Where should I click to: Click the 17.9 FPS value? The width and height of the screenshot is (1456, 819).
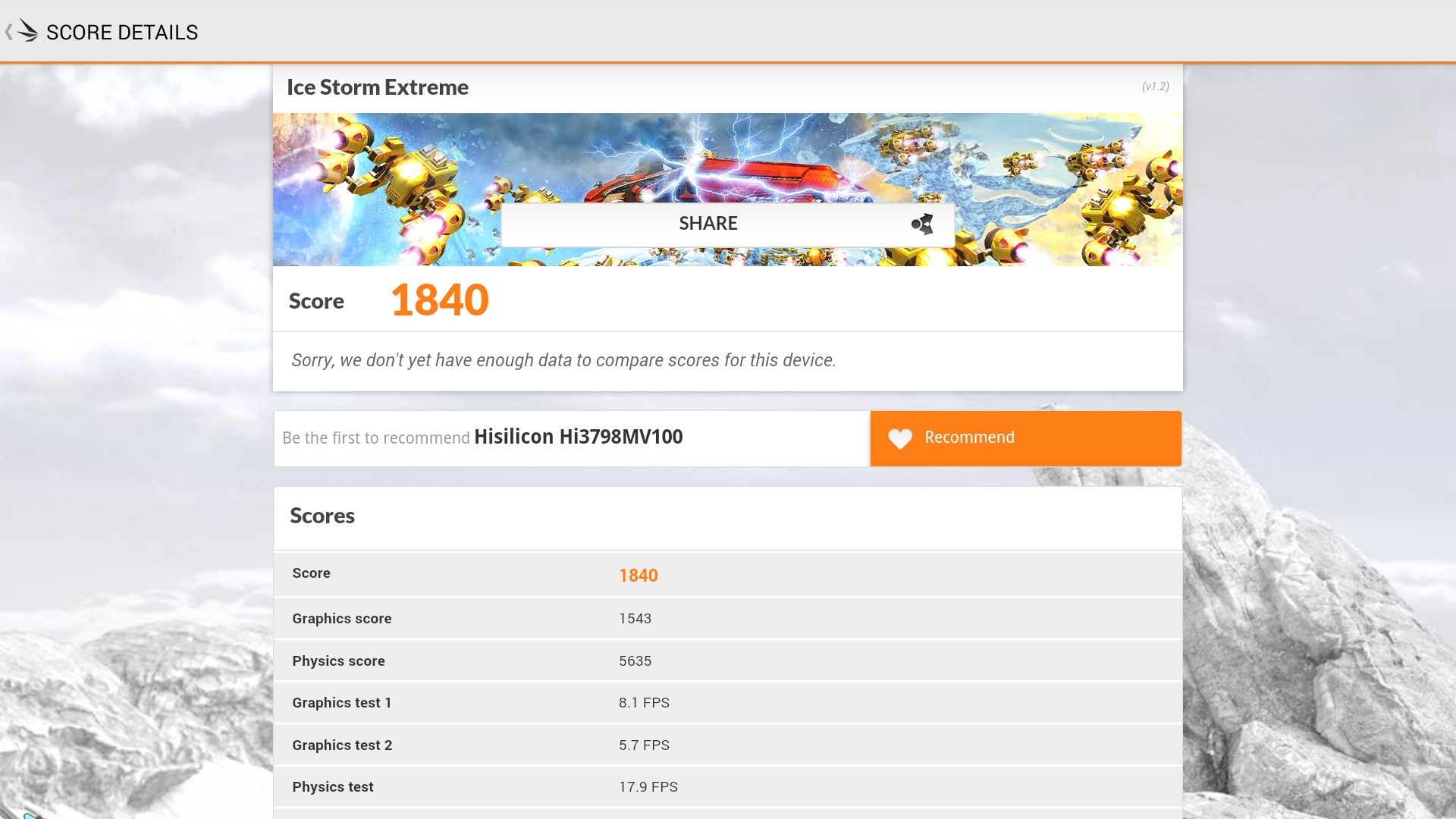point(648,787)
